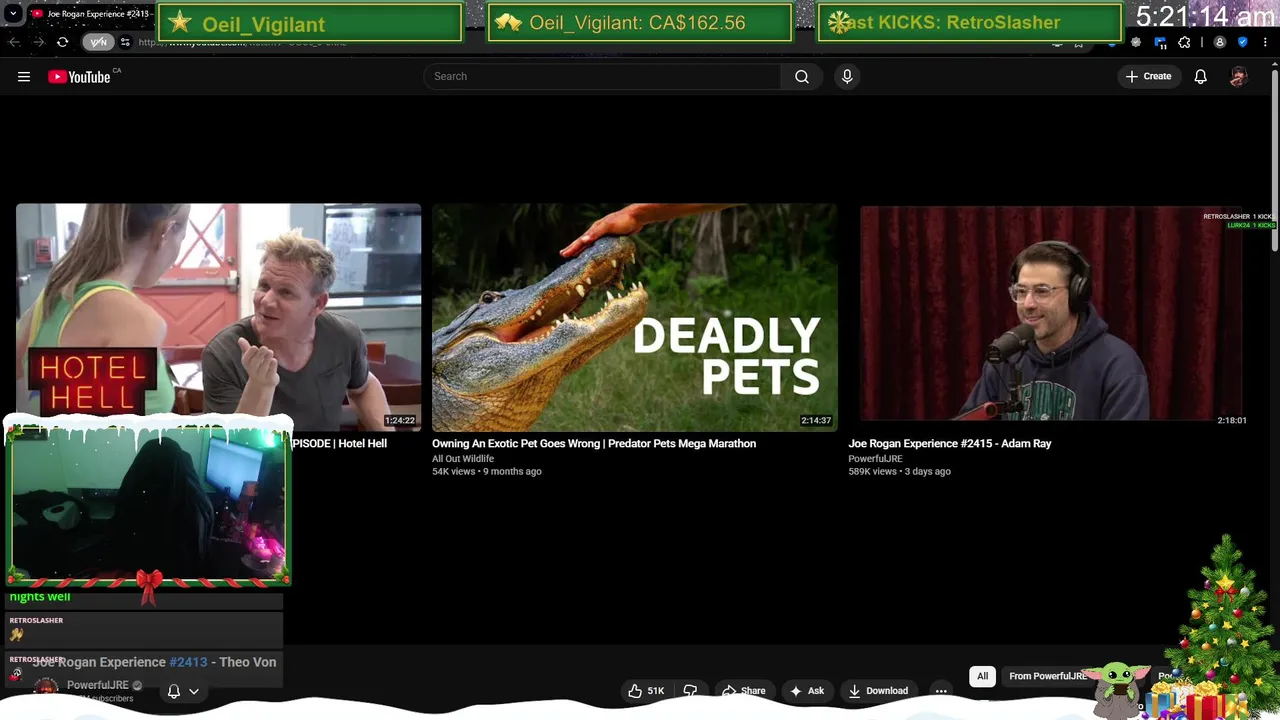Viewport: 1280px width, 720px height.
Task: Go back with the browser arrow
Action: [x=14, y=42]
